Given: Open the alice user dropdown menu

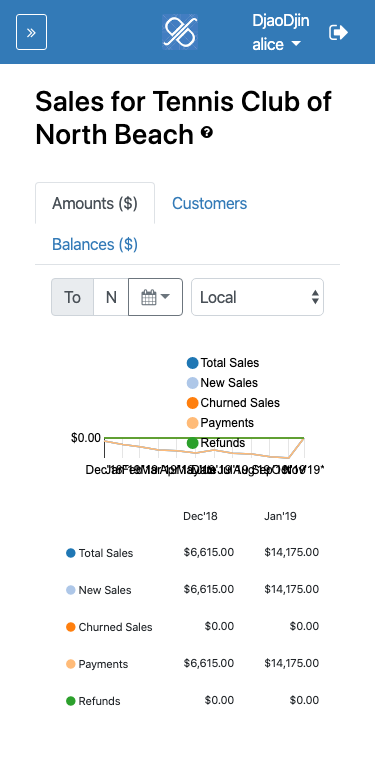Looking at the screenshot, I should [277, 44].
